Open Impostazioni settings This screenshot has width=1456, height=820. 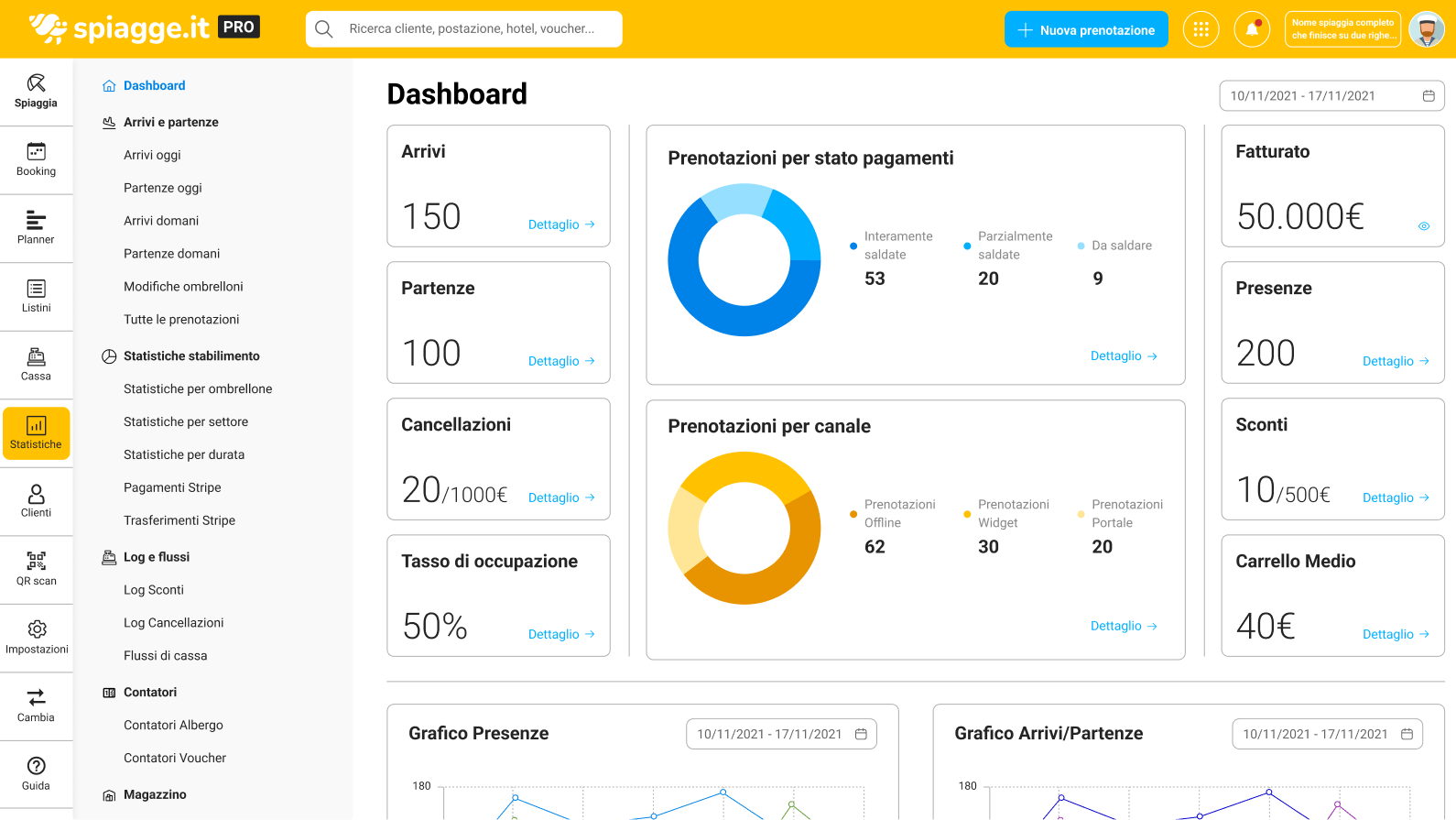click(36, 638)
